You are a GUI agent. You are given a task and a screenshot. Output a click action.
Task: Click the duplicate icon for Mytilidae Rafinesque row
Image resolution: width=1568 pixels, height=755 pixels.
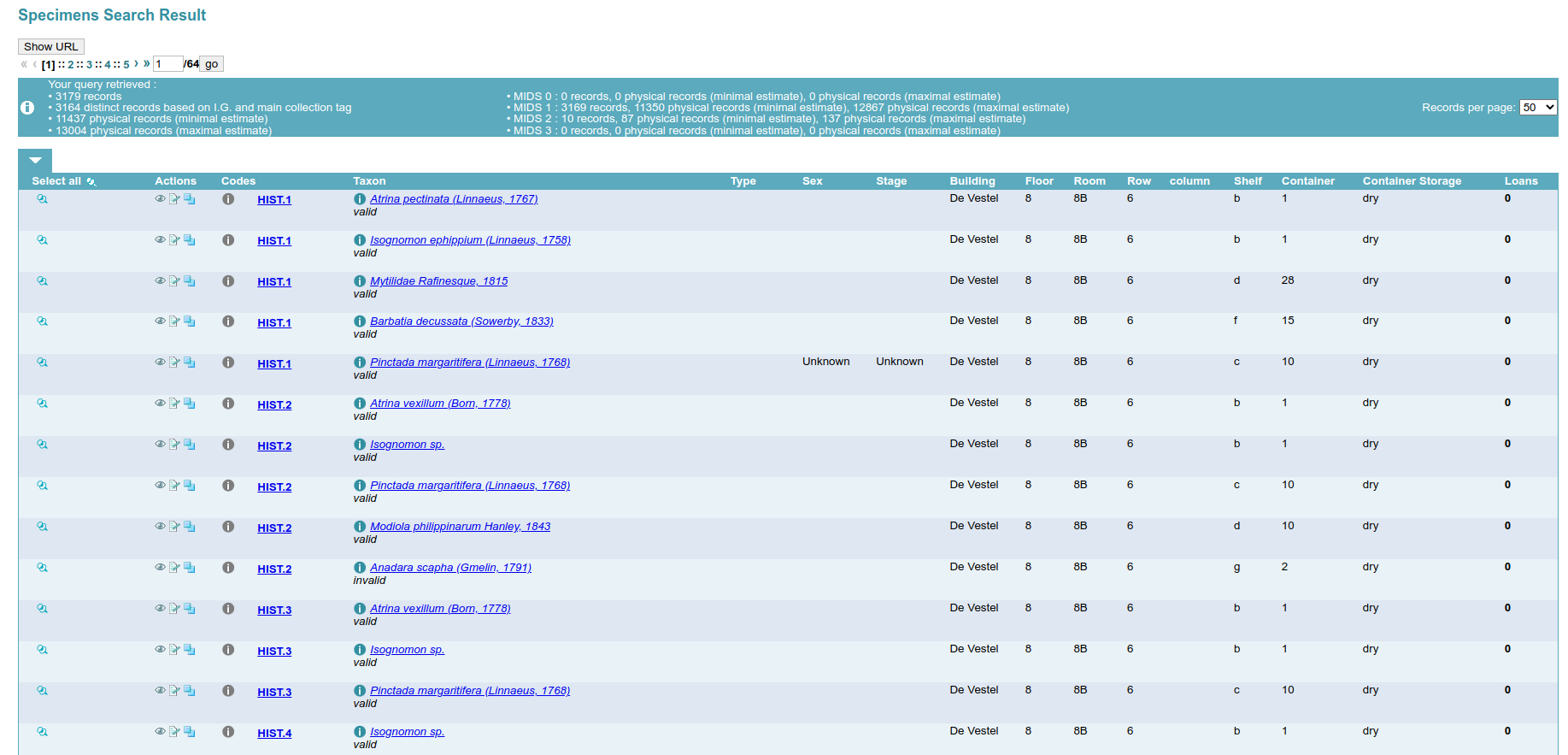pyautogui.click(x=190, y=281)
